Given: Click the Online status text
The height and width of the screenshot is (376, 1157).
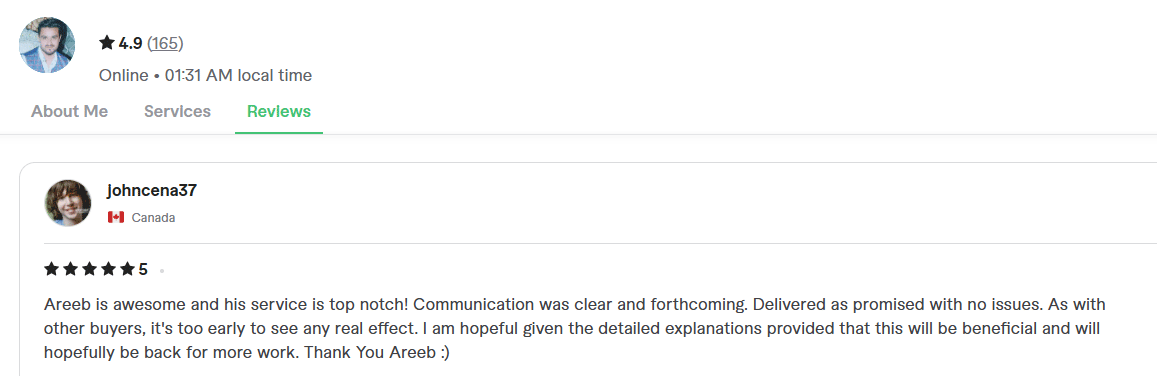Looking at the screenshot, I should [123, 75].
